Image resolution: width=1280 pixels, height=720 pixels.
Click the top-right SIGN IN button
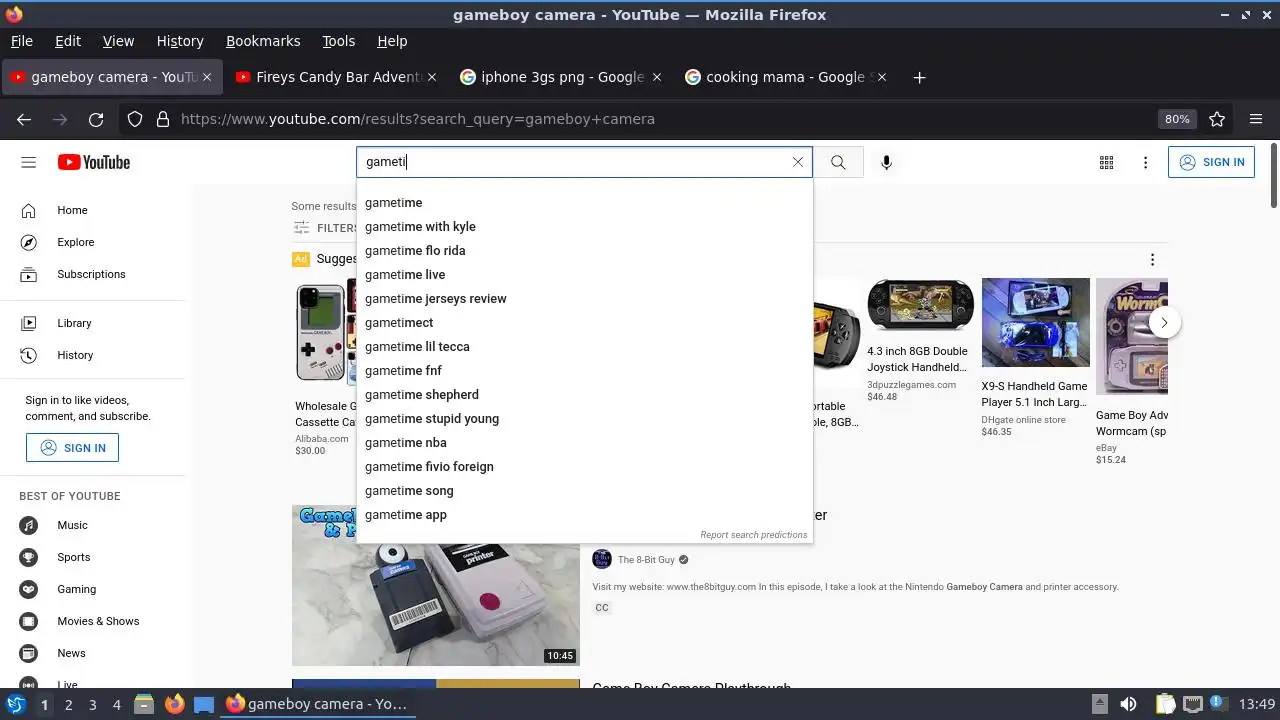coord(1211,162)
